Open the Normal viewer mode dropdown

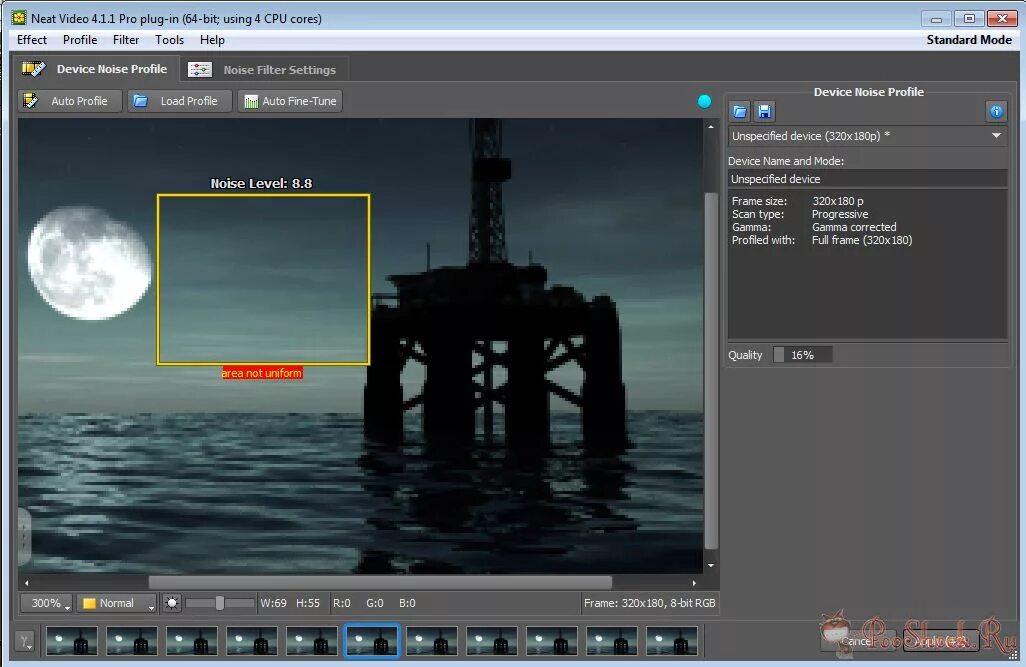point(117,603)
